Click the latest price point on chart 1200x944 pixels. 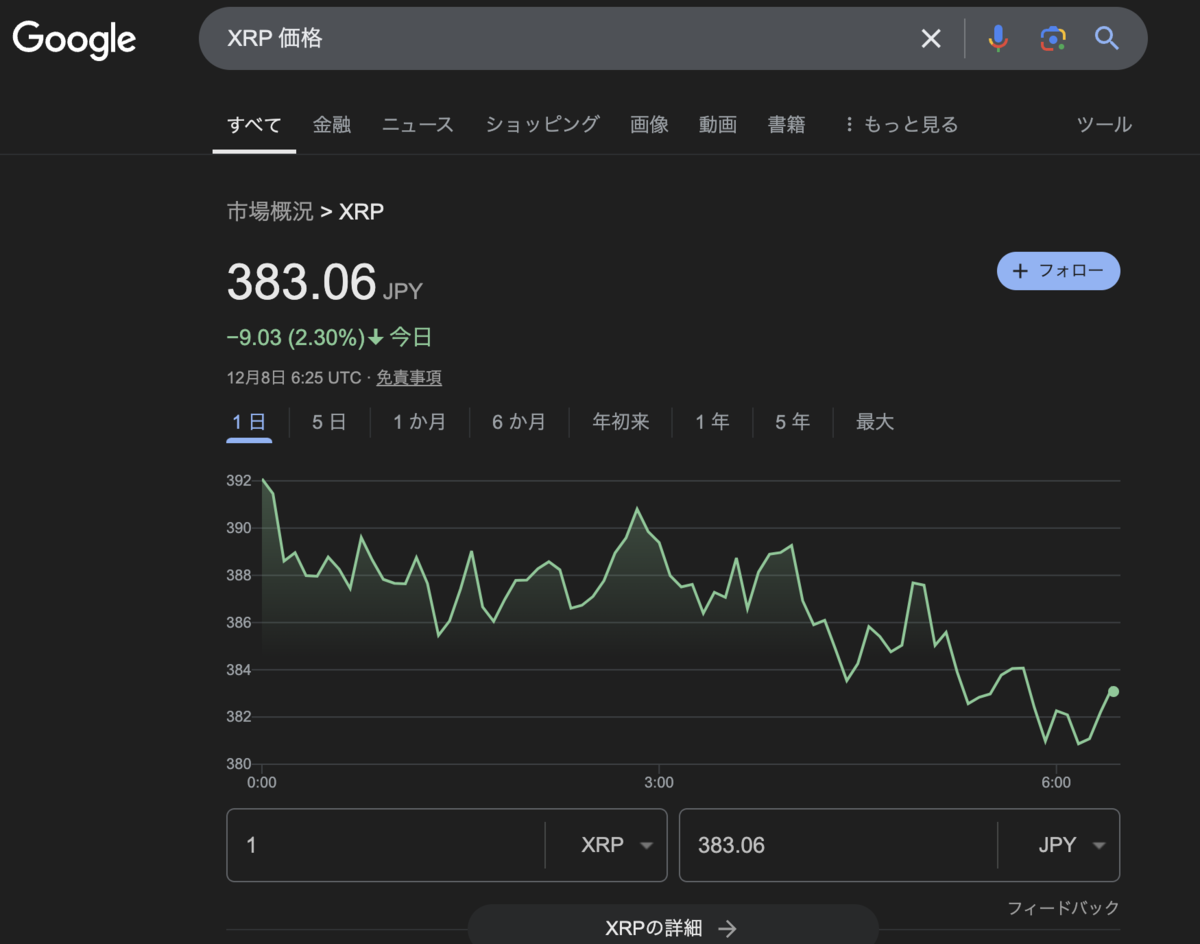click(x=1113, y=691)
